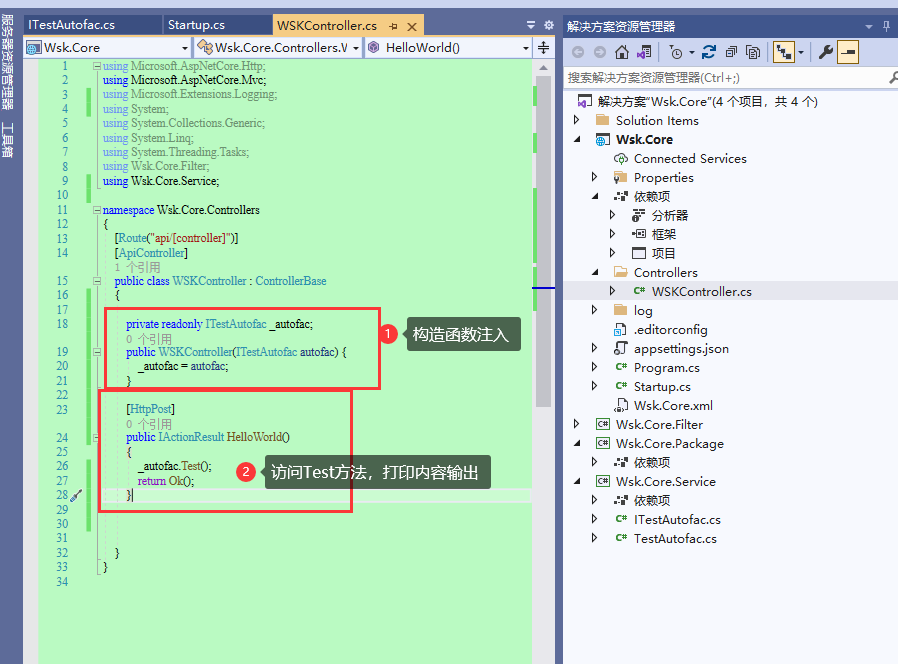Click '1 个引用' CodeLens above class
Image resolution: width=898 pixels, height=664 pixels.
pos(137,268)
